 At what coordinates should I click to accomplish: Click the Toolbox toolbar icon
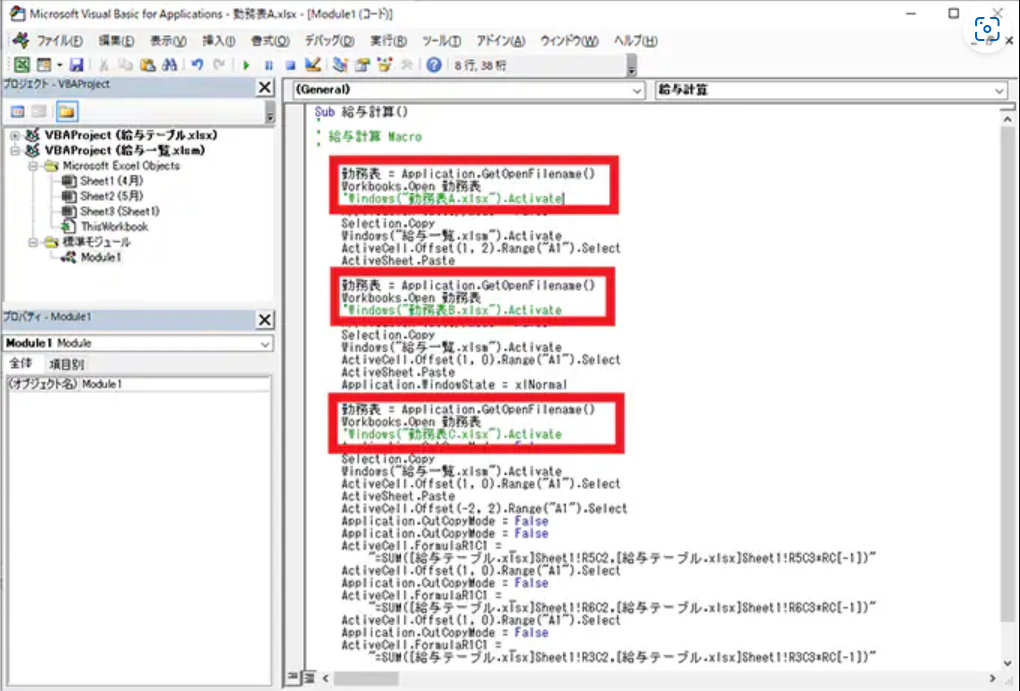pos(407,64)
